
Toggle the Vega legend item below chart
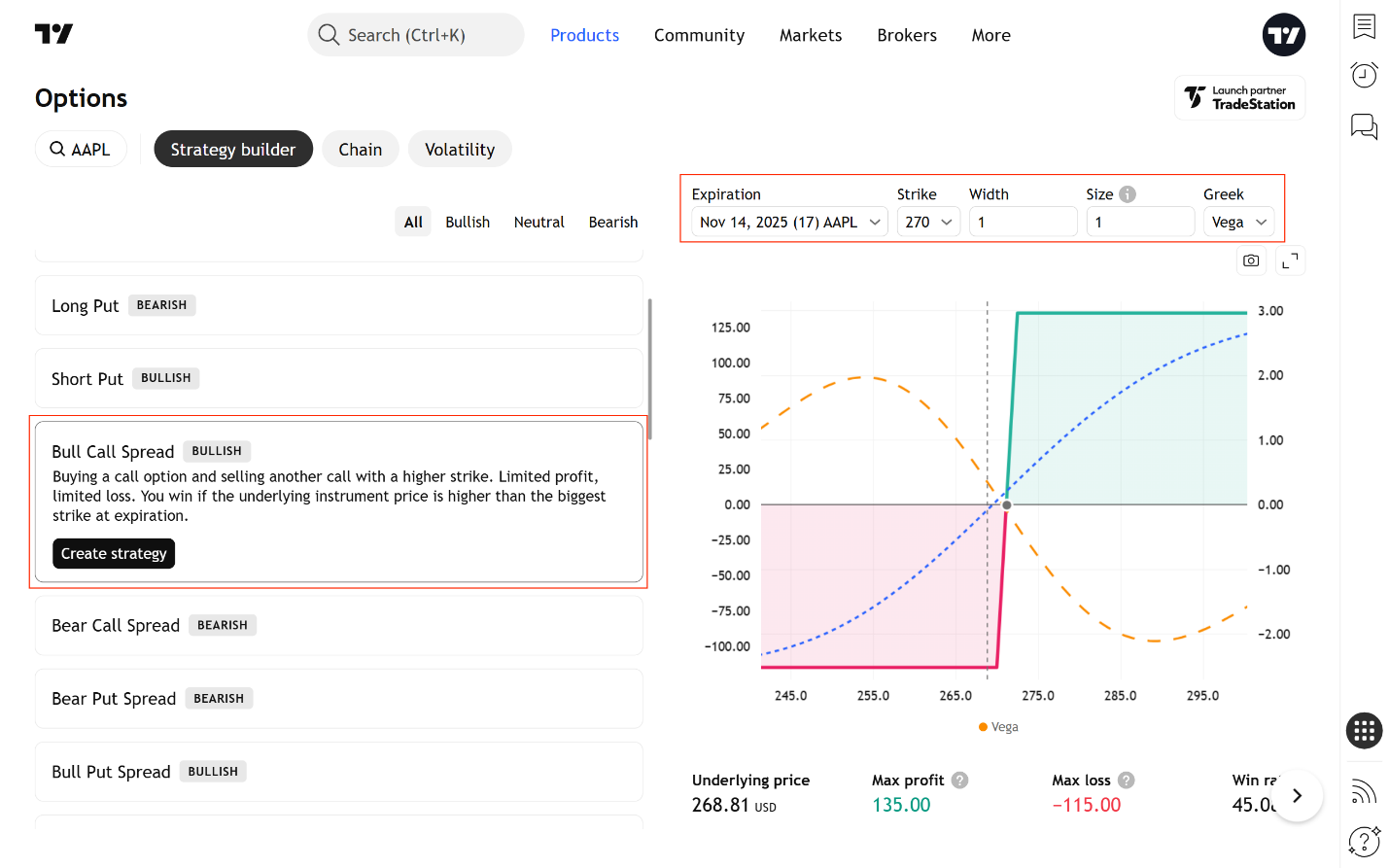click(998, 726)
